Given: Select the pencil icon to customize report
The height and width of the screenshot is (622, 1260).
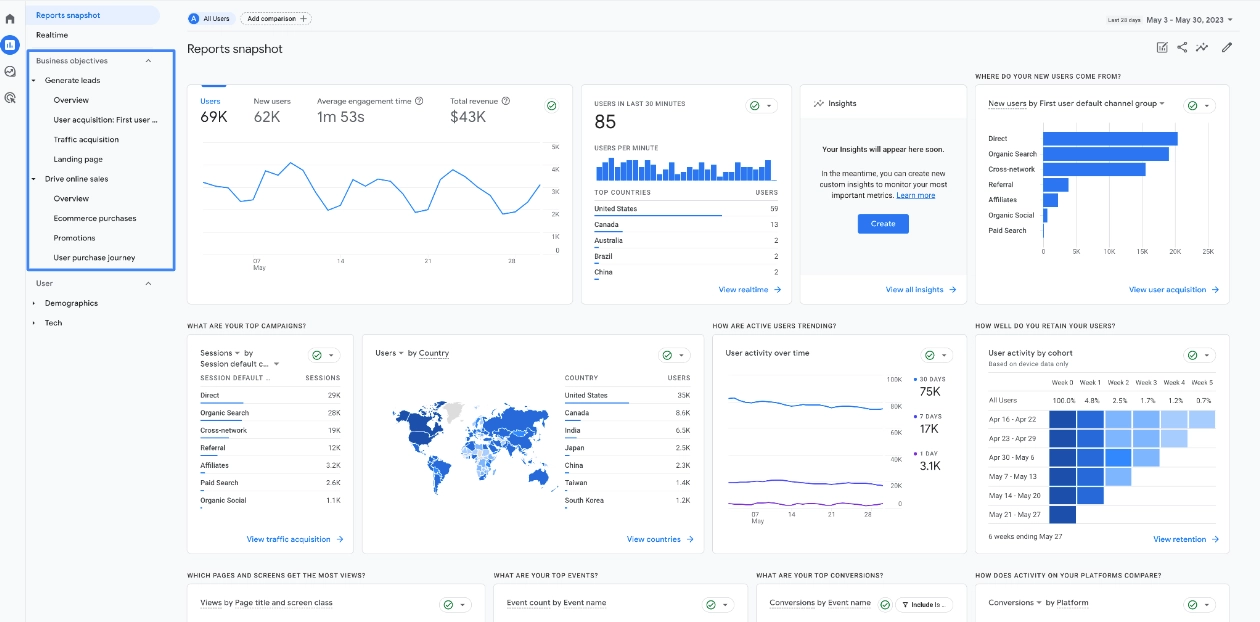Looking at the screenshot, I should coord(1227,47).
